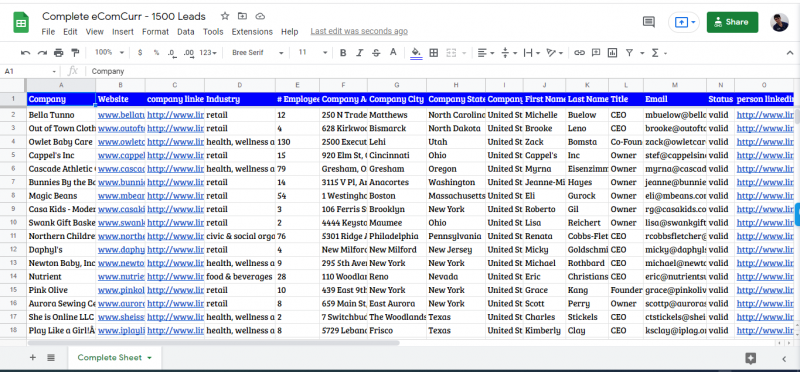Toggle bold formatting
800x372 pixels.
343,53
